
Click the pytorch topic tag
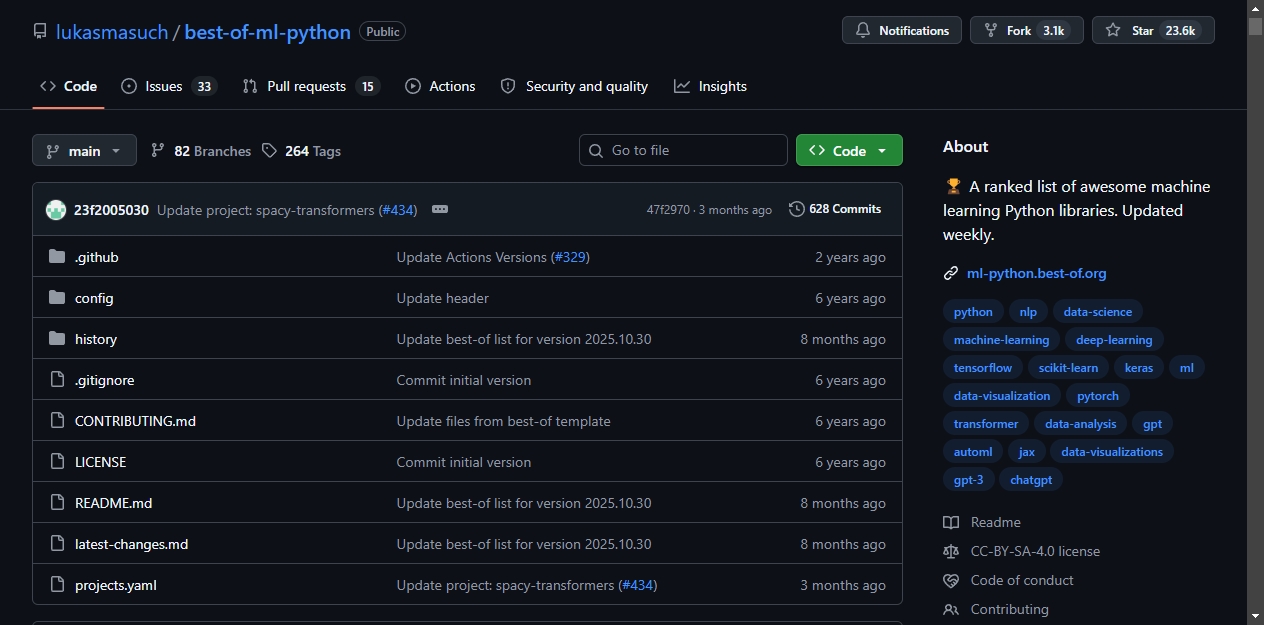(x=1098, y=396)
